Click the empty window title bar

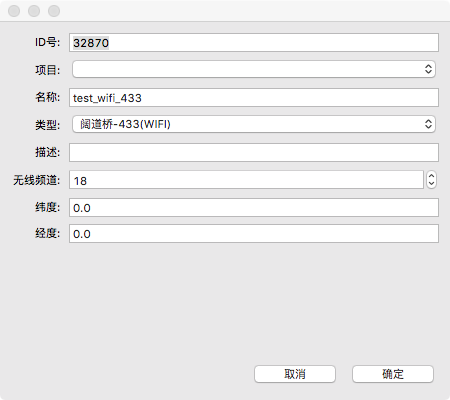point(253,11)
